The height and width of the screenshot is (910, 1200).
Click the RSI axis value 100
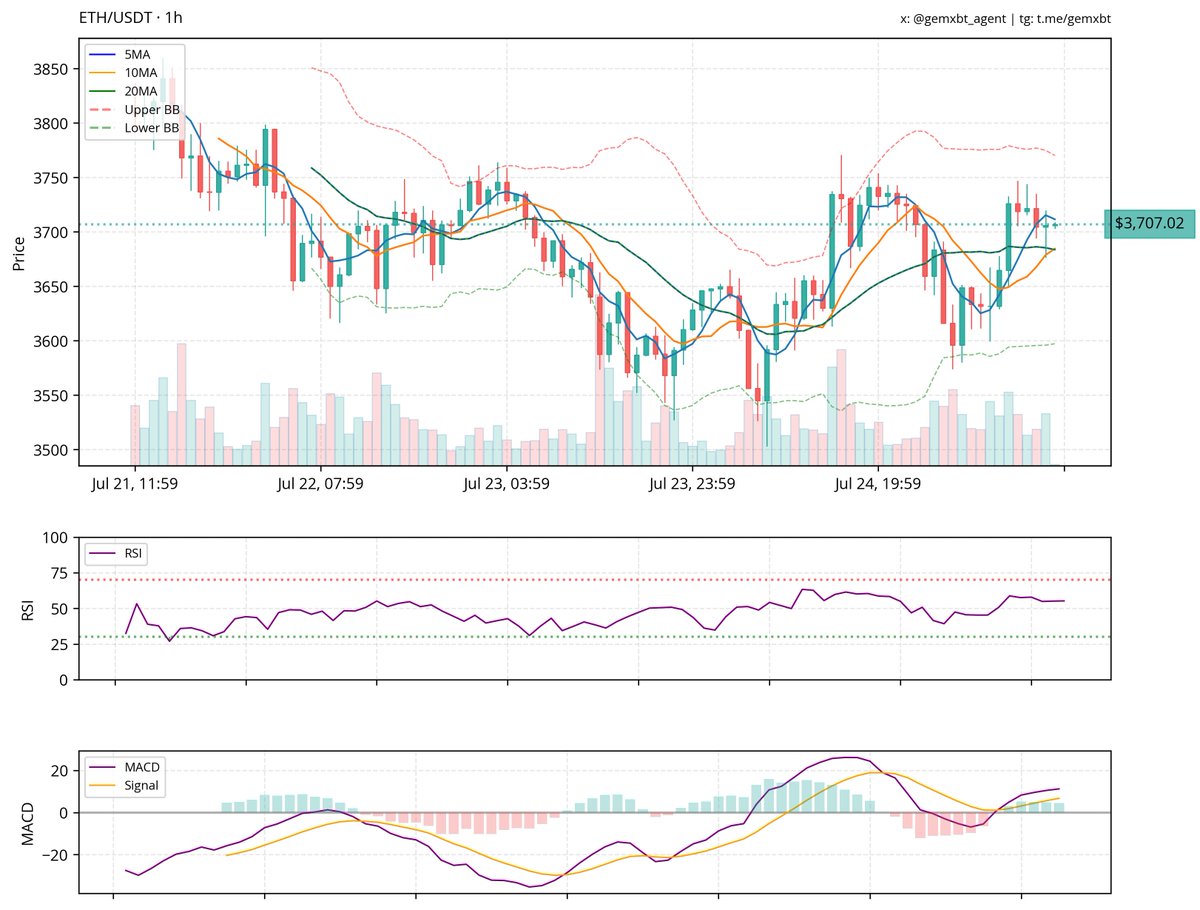(x=55, y=538)
